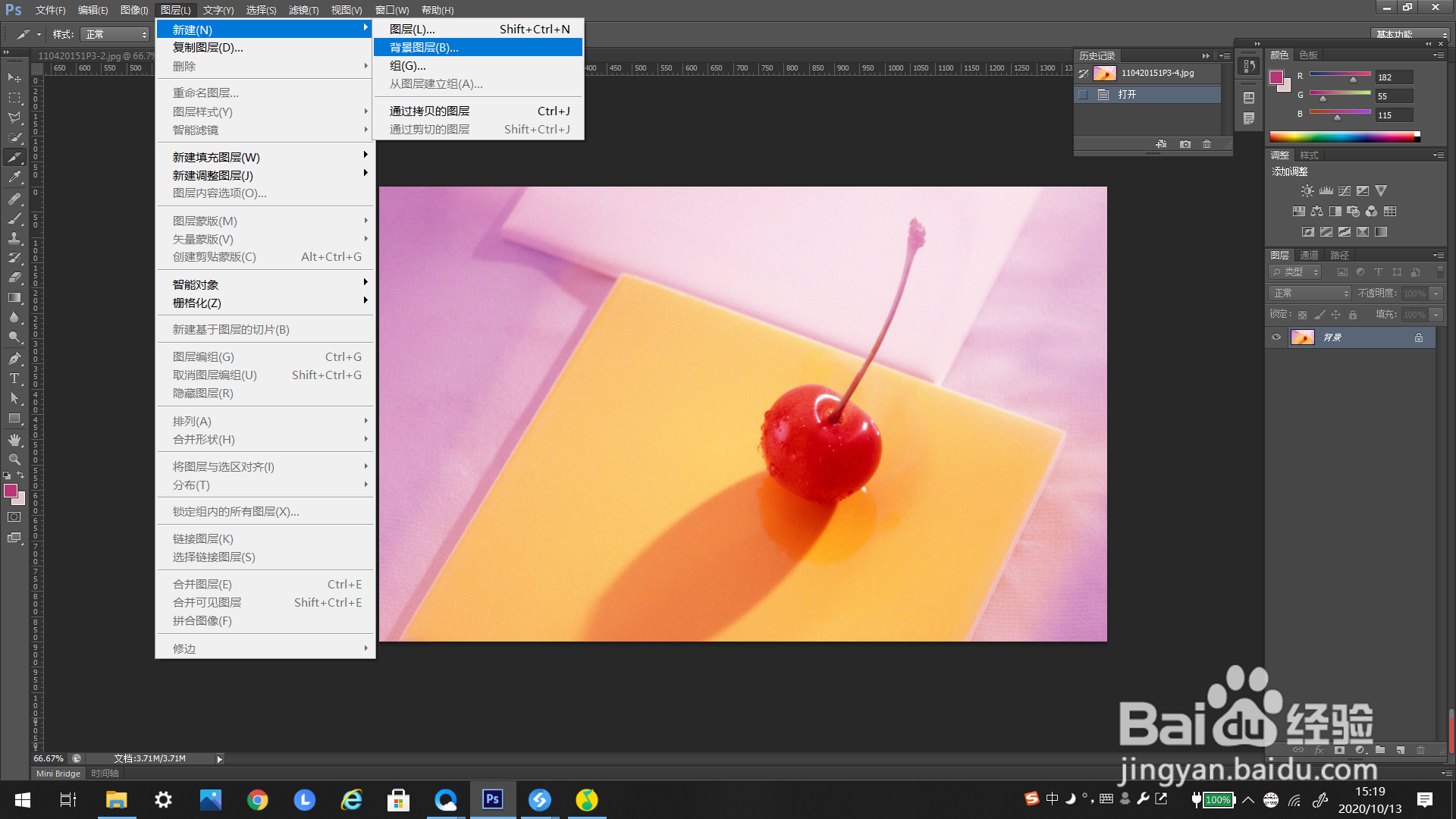
Task: Toggle history state checkbox beside 打开
Action: (1083, 95)
